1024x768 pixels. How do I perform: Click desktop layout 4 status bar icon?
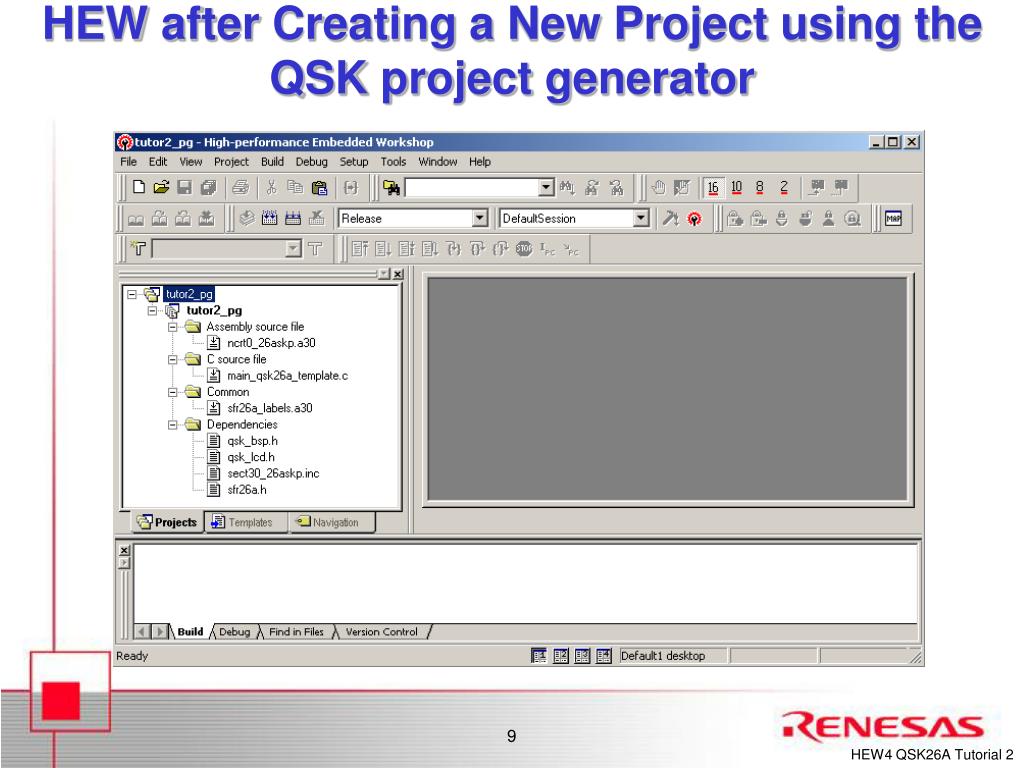coord(604,656)
